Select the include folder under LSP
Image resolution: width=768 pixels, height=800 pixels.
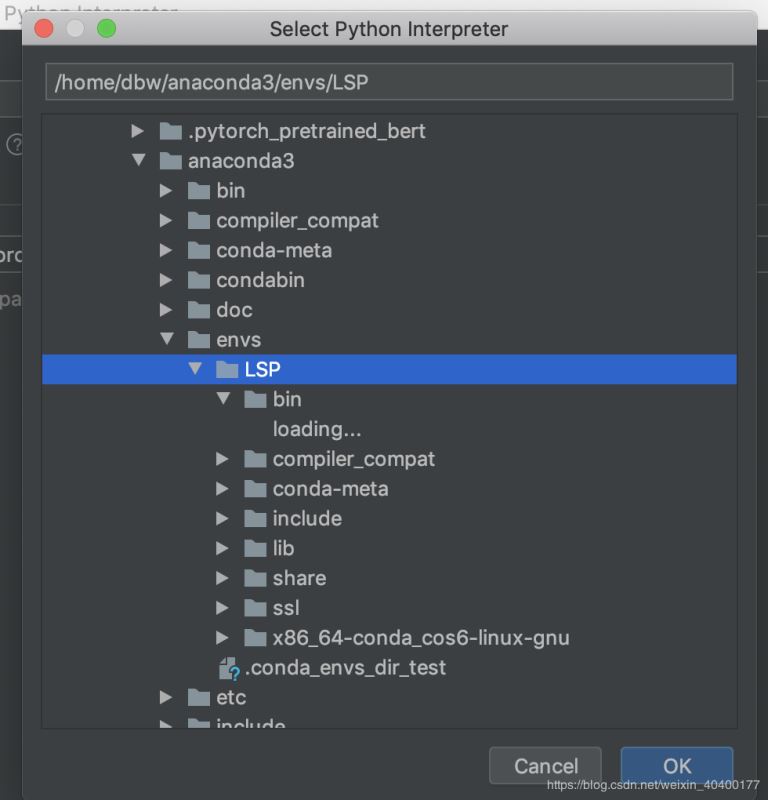coord(307,519)
